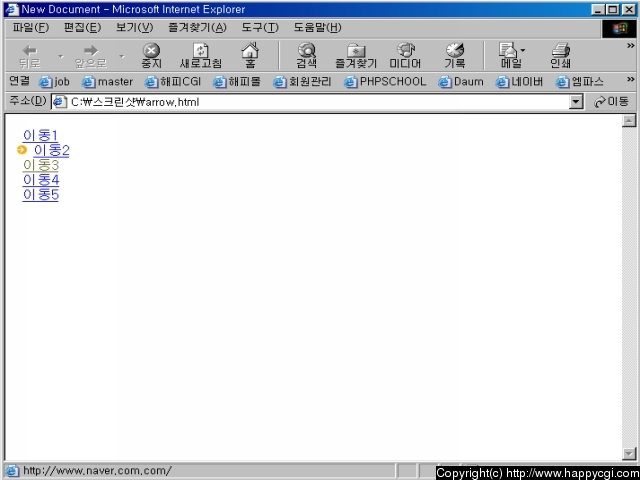
Task: Click the Forward (앞으로) toolbar button
Action: click(x=91, y=56)
